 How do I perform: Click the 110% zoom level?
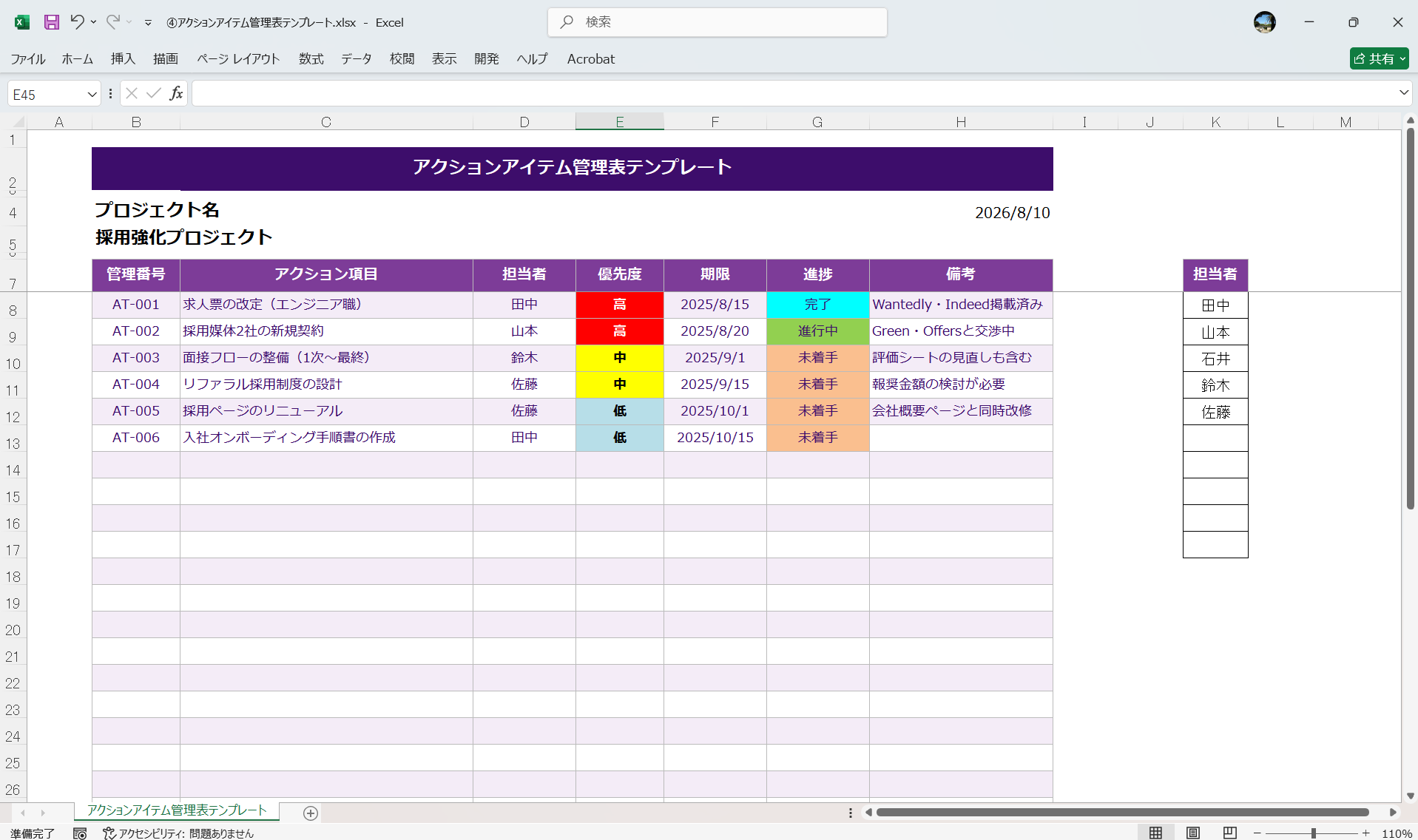pos(1397,833)
